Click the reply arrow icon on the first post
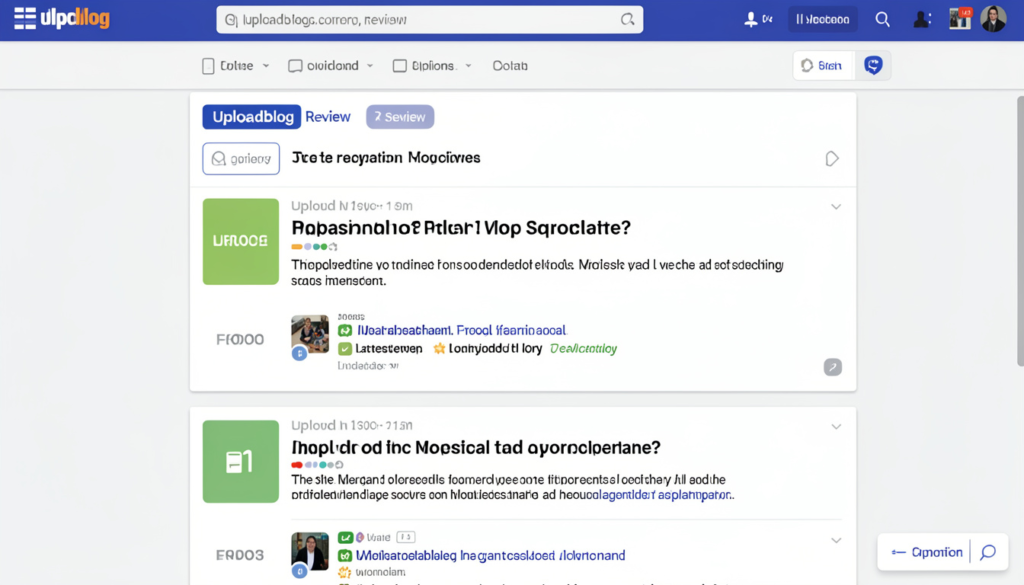The image size is (1024, 585). pos(833,367)
